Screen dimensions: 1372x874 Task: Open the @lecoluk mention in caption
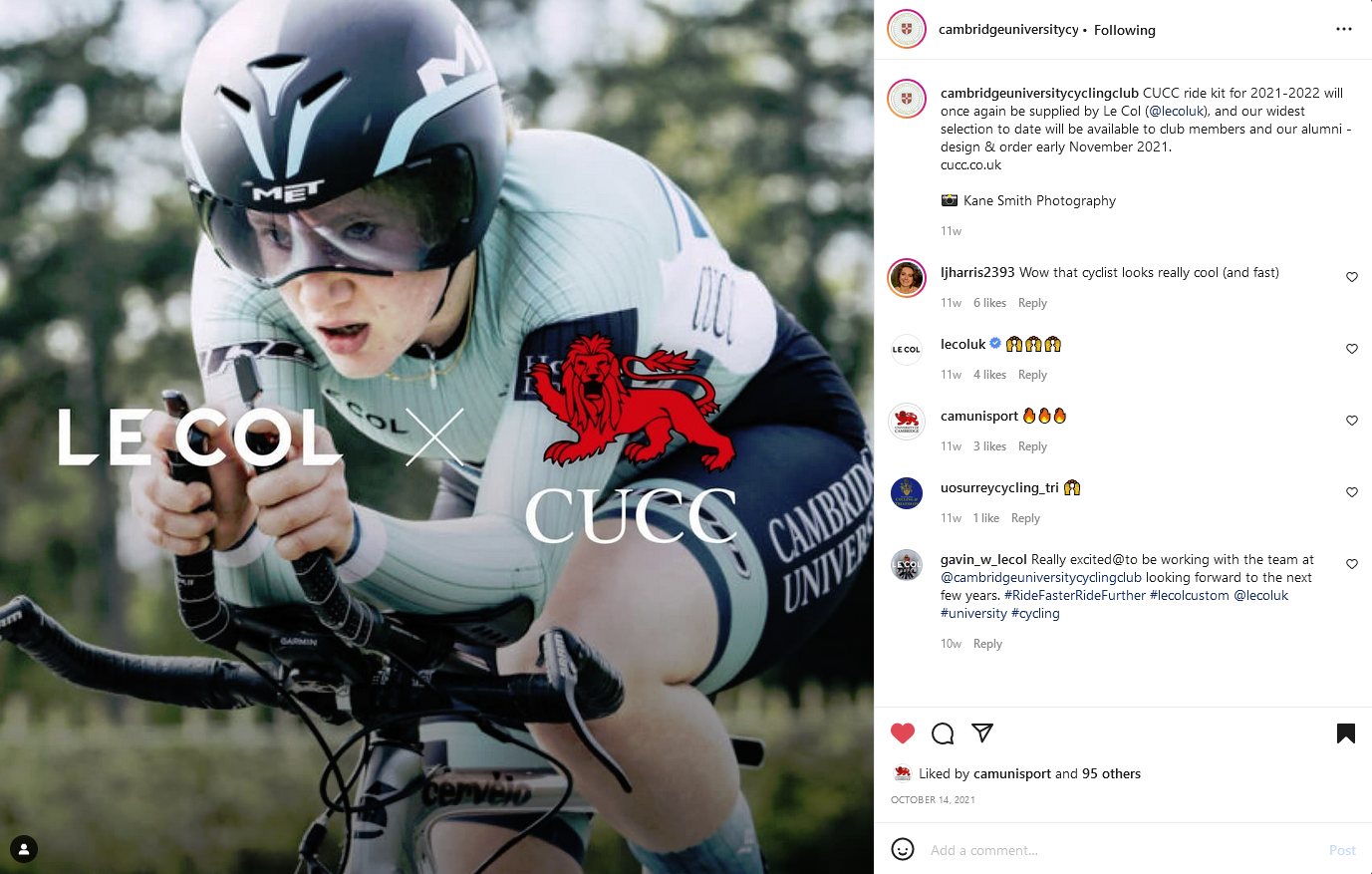click(x=1177, y=111)
